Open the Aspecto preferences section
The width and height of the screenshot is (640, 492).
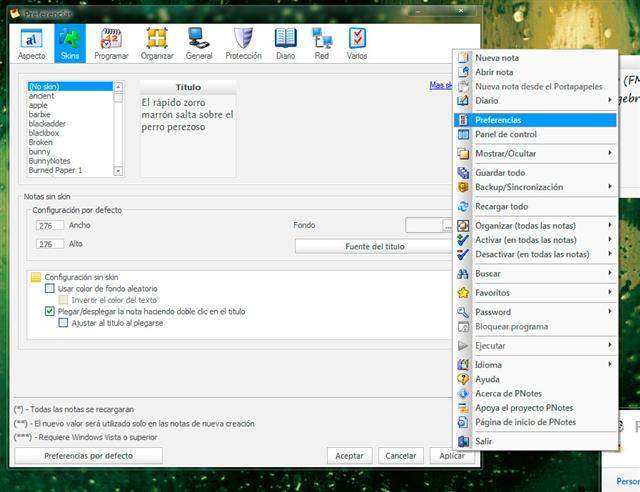pyautogui.click(x=31, y=43)
